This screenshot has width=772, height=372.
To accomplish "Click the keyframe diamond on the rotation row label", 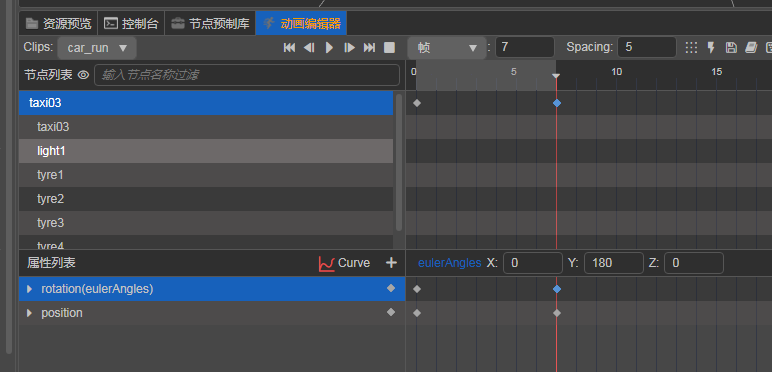I will click(391, 288).
